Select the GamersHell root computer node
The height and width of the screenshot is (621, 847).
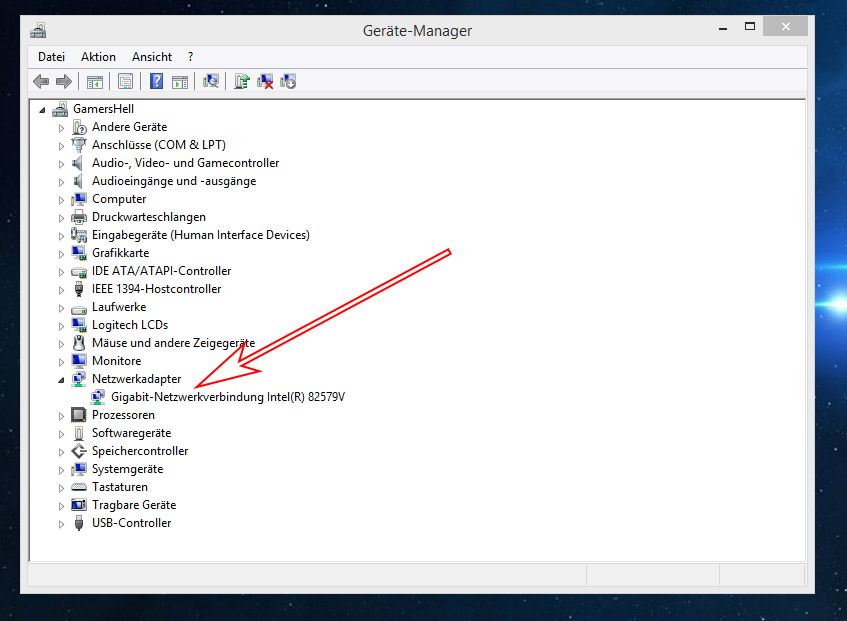click(x=103, y=109)
